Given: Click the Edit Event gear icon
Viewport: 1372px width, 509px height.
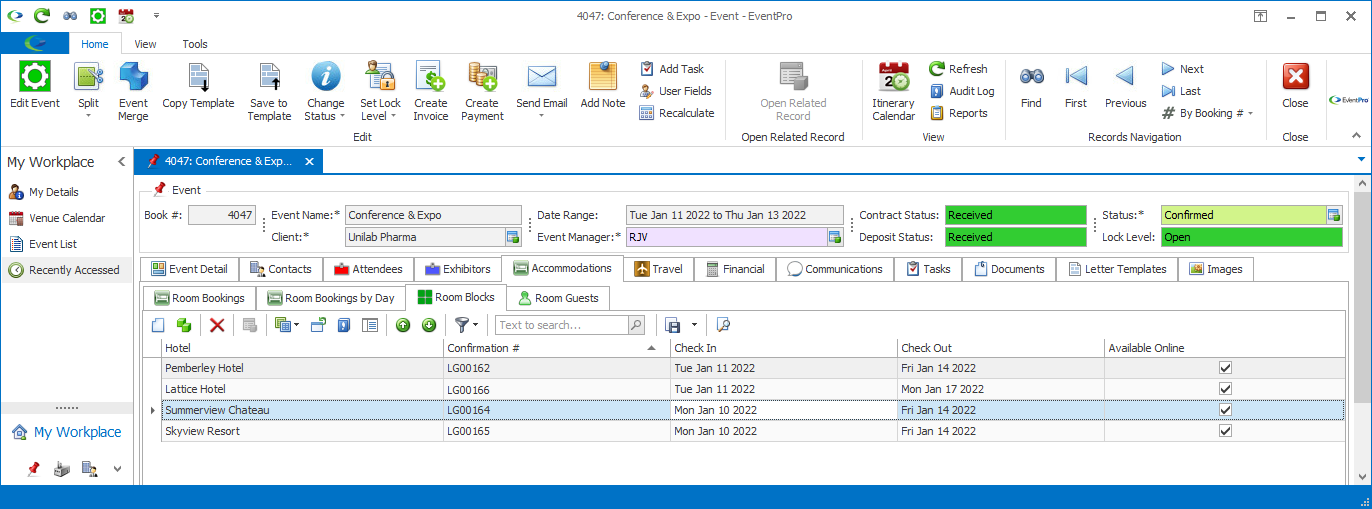Looking at the screenshot, I should pos(35,77).
